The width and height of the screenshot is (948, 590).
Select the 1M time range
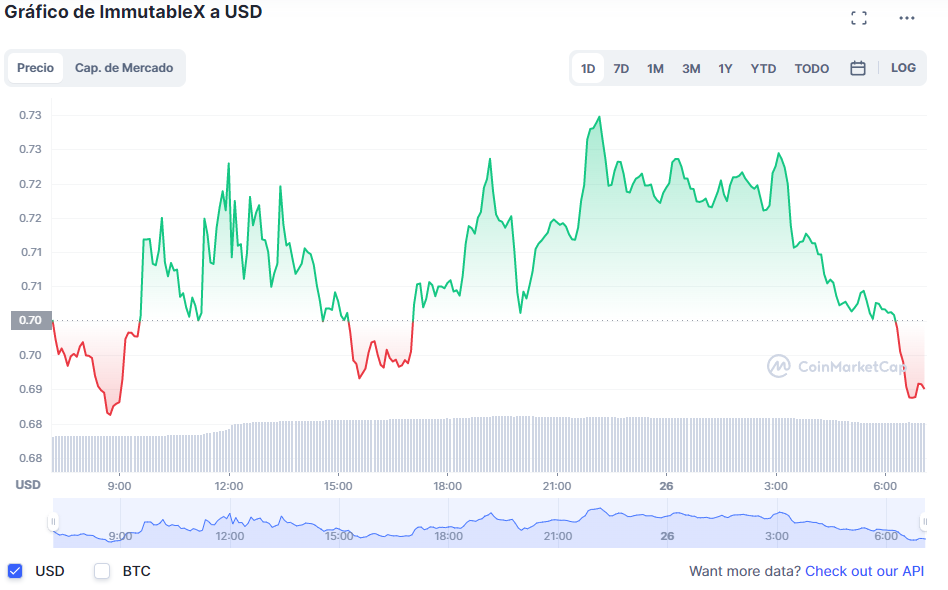pyautogui.click(x=655, y=68)
